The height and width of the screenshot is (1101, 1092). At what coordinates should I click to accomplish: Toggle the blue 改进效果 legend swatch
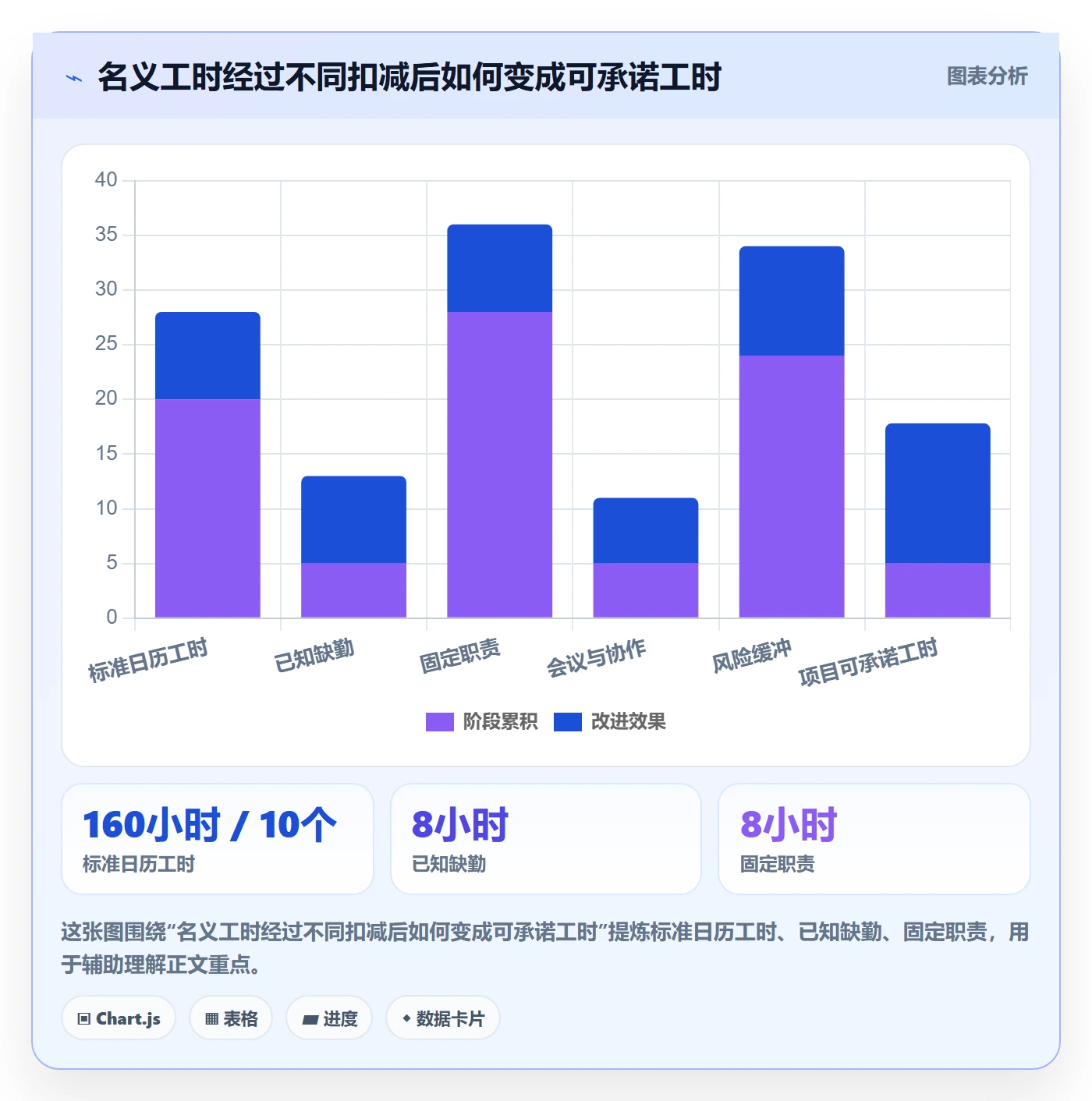tap(568, 722)
